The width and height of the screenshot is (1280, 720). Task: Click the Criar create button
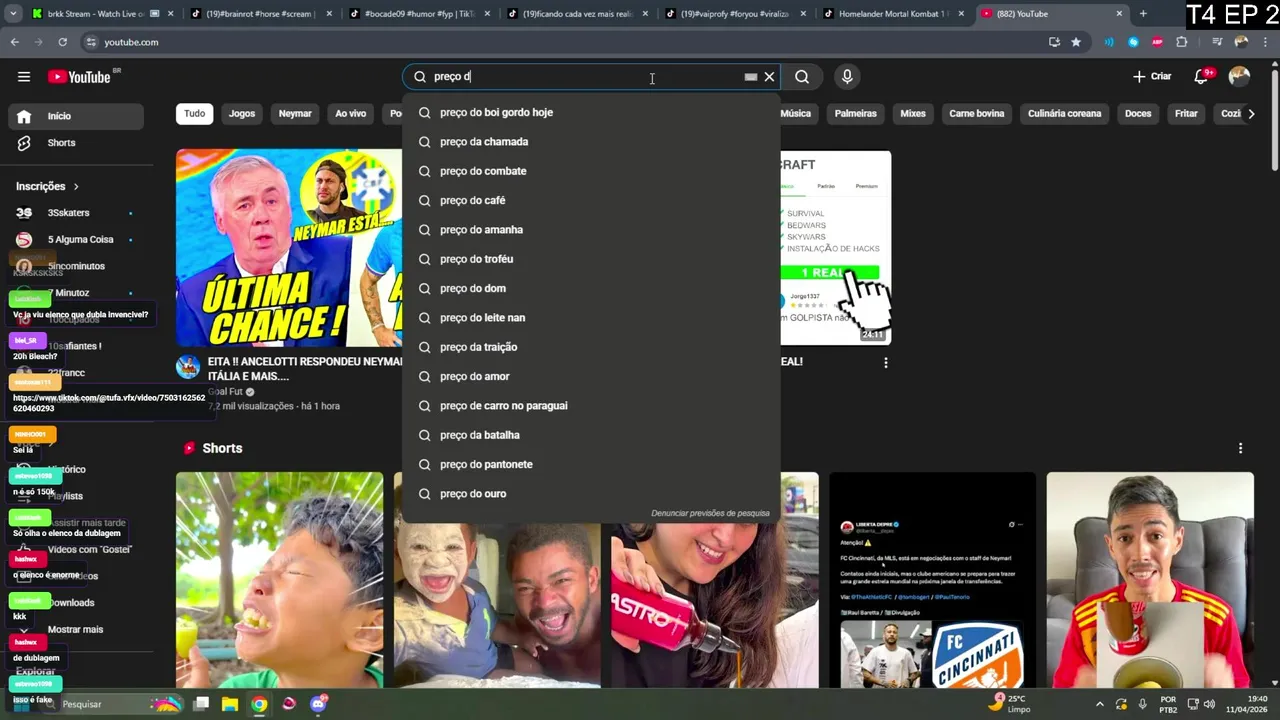[1152, 77]
